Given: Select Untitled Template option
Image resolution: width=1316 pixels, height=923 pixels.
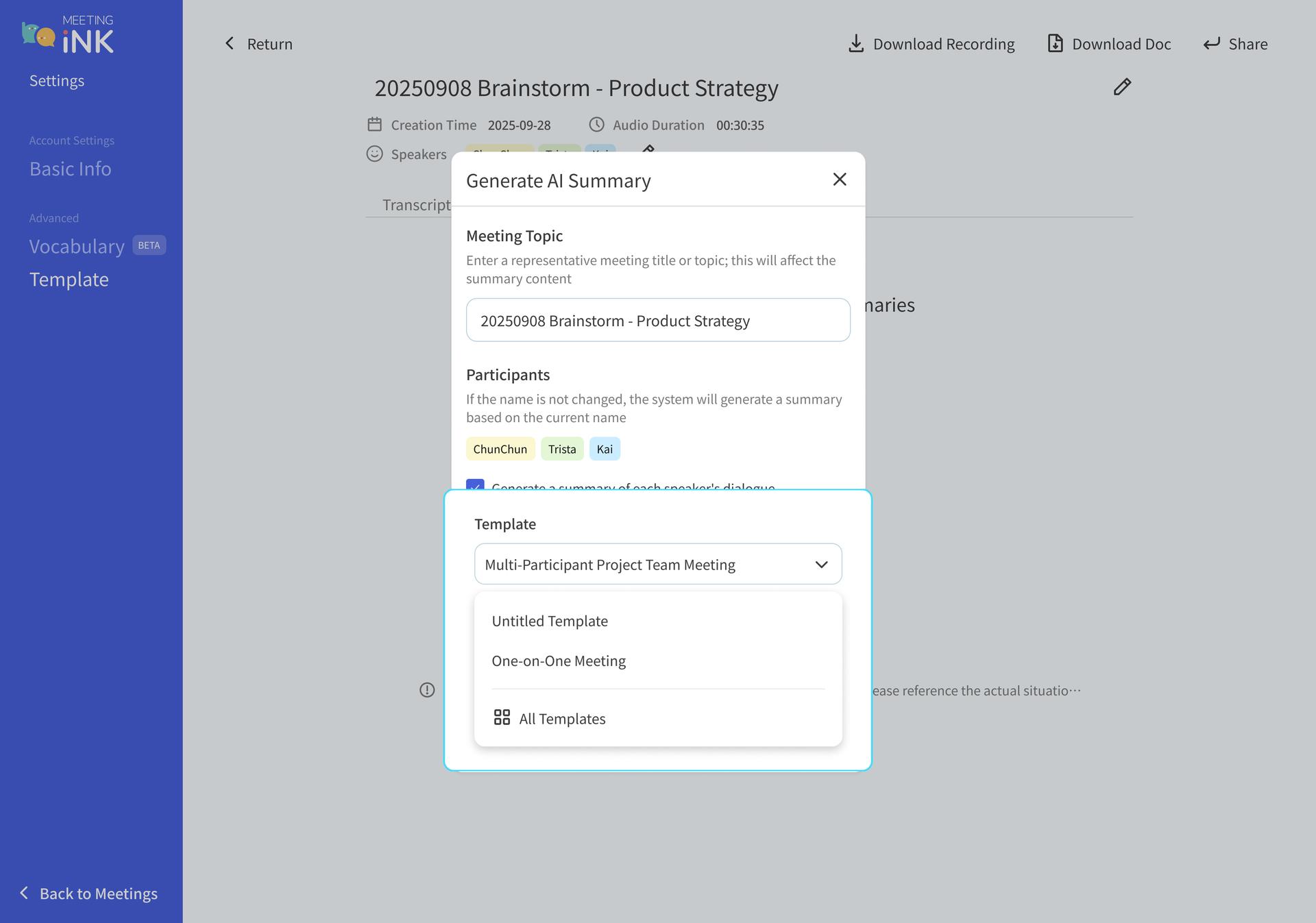Looking at the screenshot, I should click(x=550, y=621).
